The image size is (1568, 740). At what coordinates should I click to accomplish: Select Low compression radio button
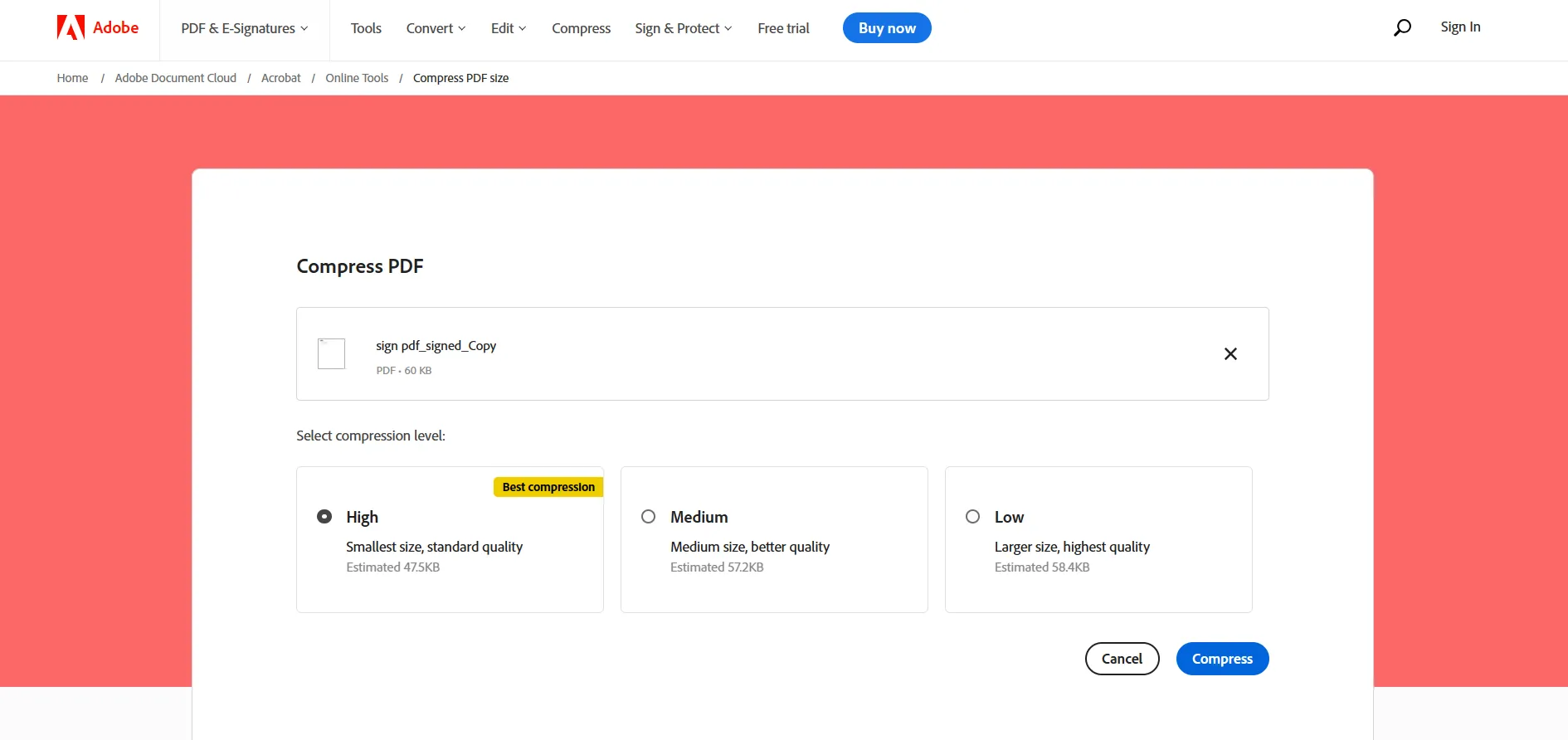[973, 517]
